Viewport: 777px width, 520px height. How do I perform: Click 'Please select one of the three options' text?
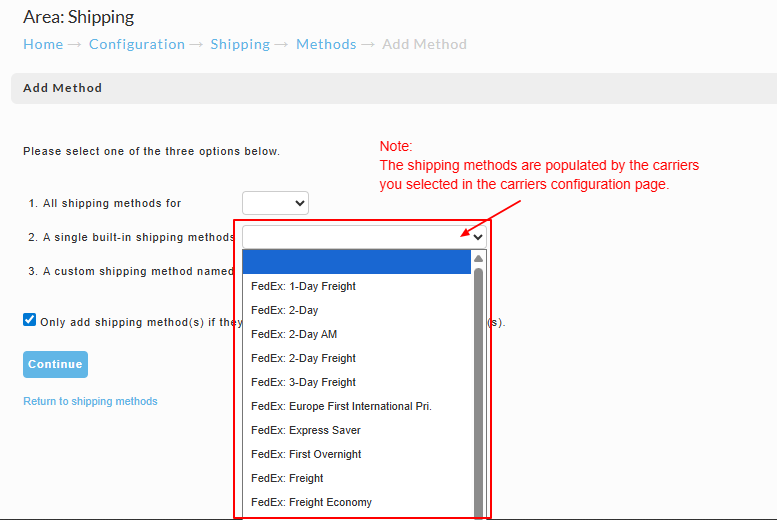pyautogui.click(x=151, y=151)
